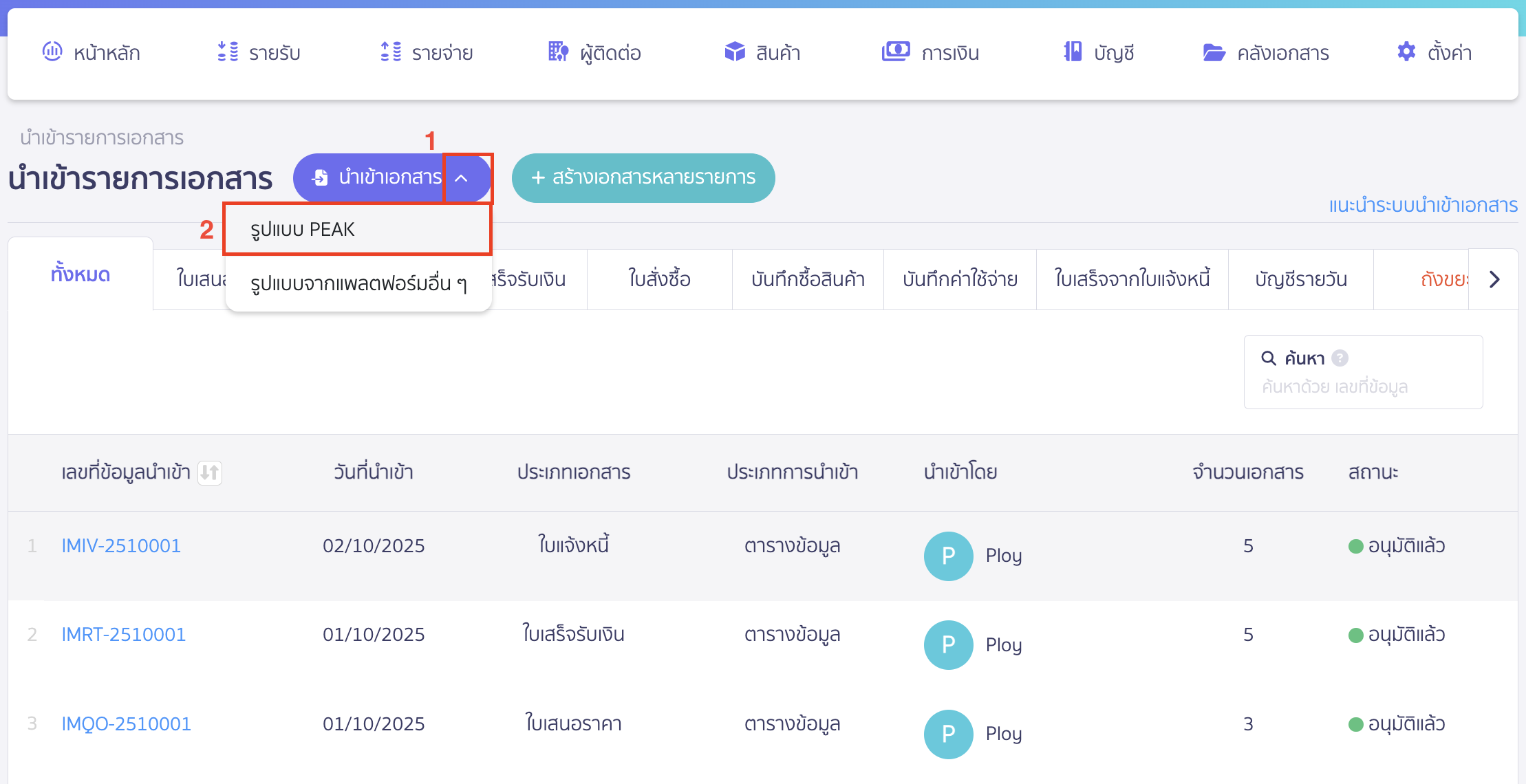The height and width of the screenshot is (784, 1526).
Task: Open the หน้าหลัก home icon
Action: pyautogui.click(x=52, y=52)
